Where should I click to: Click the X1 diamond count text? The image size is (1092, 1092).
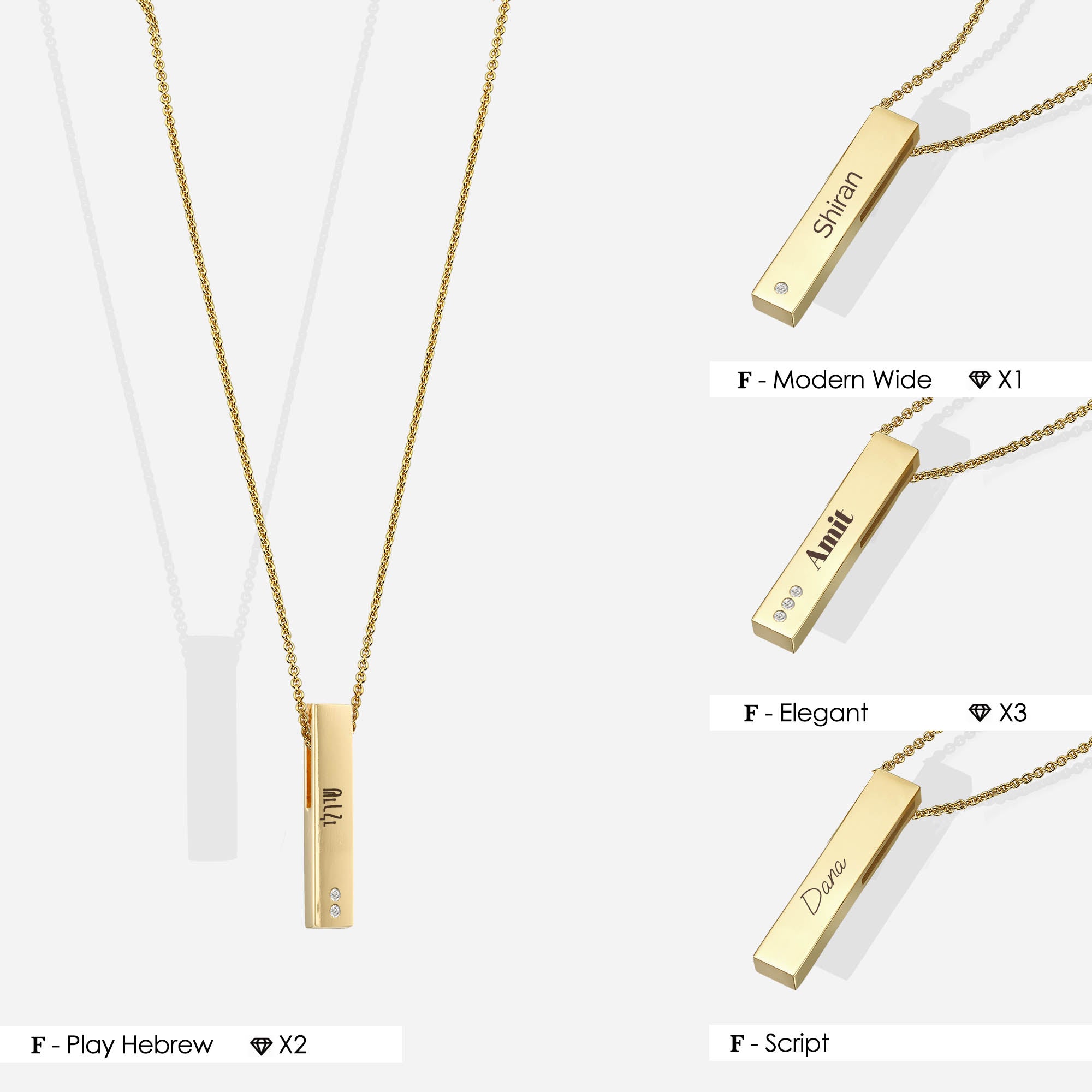1011,380
